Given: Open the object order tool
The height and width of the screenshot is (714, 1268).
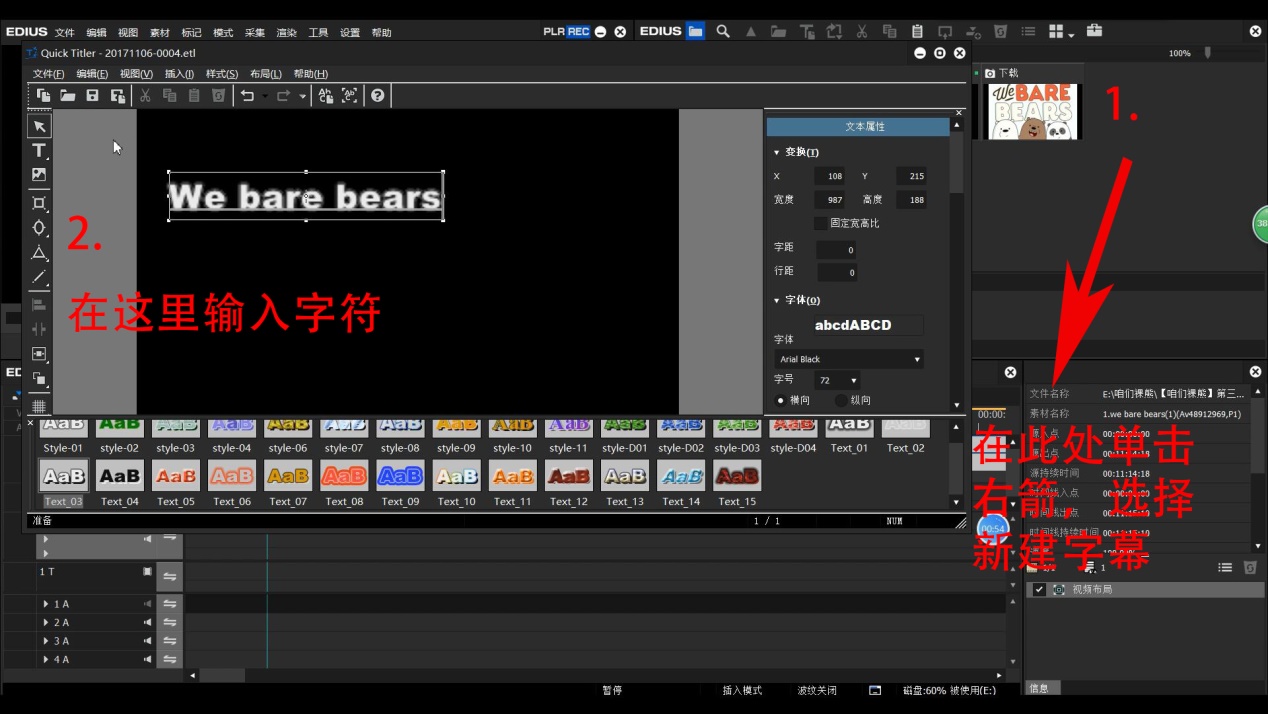Looking at the screenshot, I should click(39, 378).
